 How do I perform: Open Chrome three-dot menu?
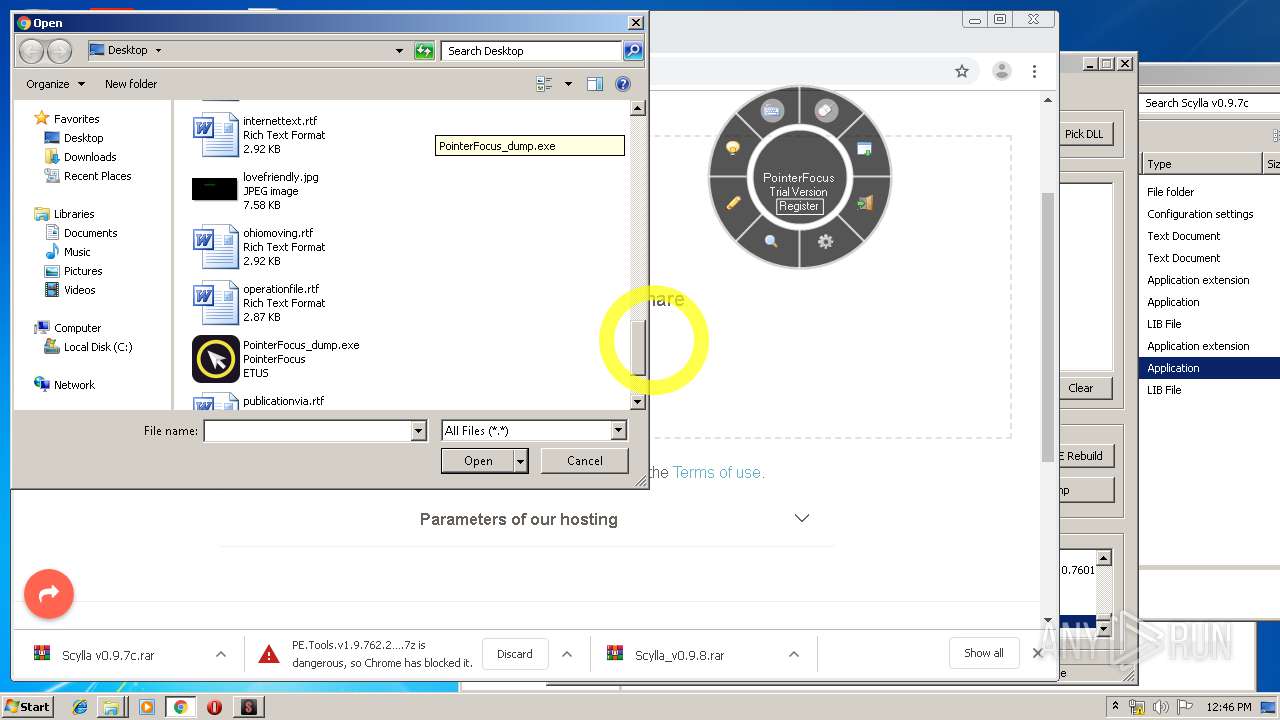(x=1034, y=71)
